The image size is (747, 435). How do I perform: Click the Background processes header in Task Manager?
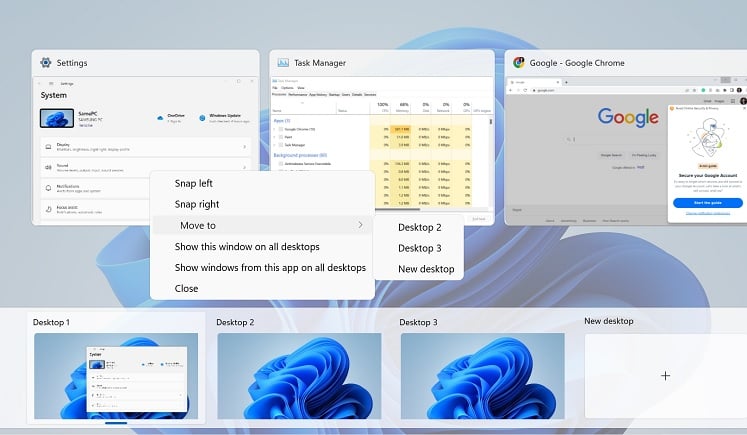300,155
